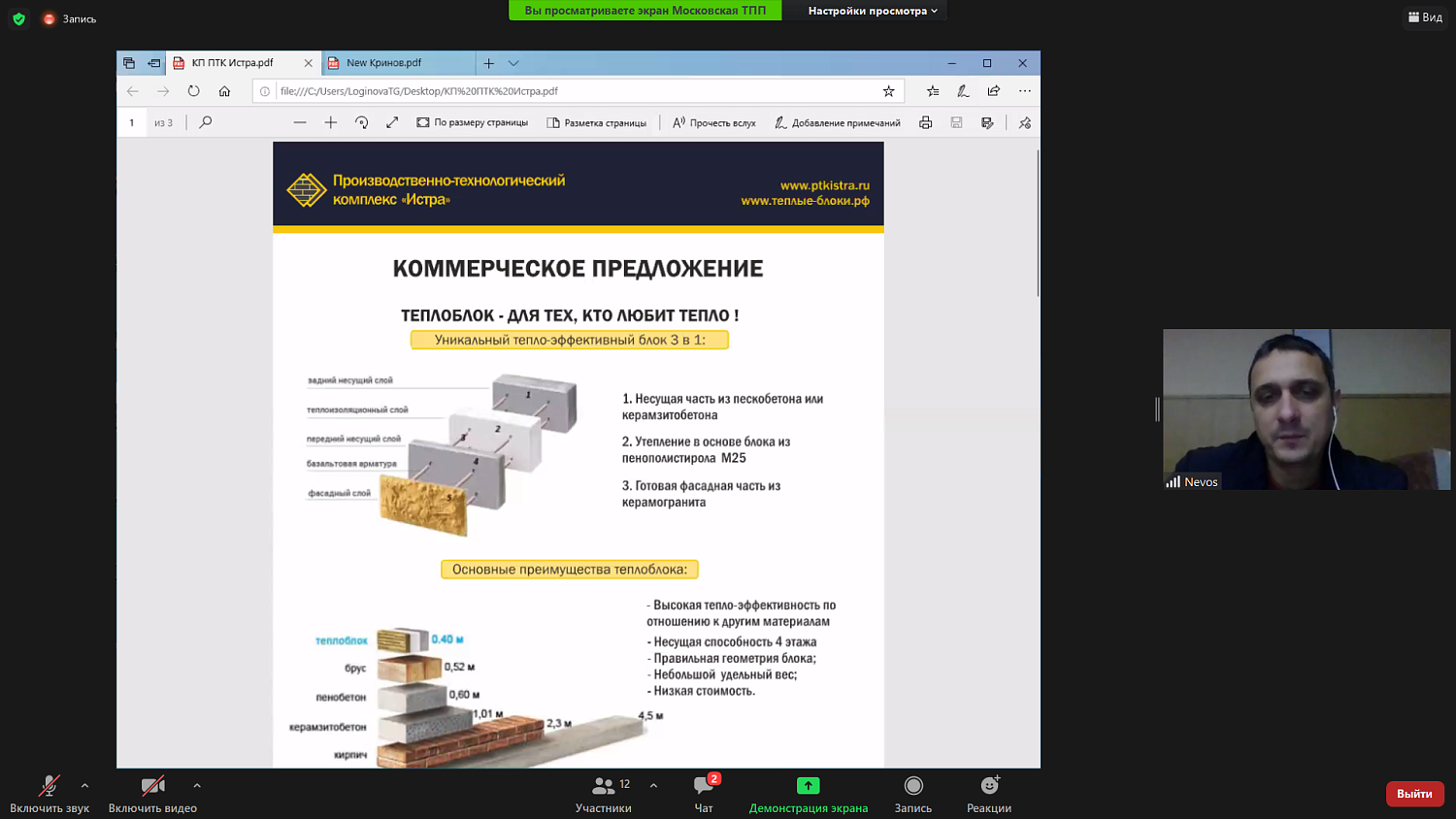Screen dimensions: 1456x819
Task: Click the Вид view button
Action: [1425, 17]
